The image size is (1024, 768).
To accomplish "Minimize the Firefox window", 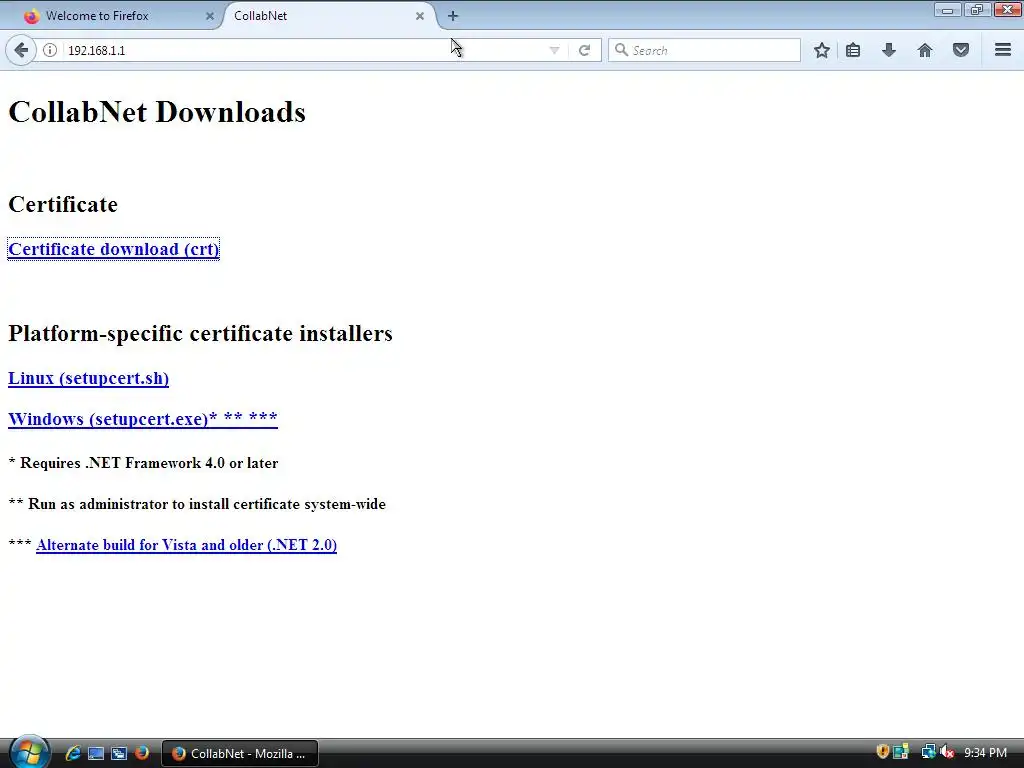I will coord(948,9).
